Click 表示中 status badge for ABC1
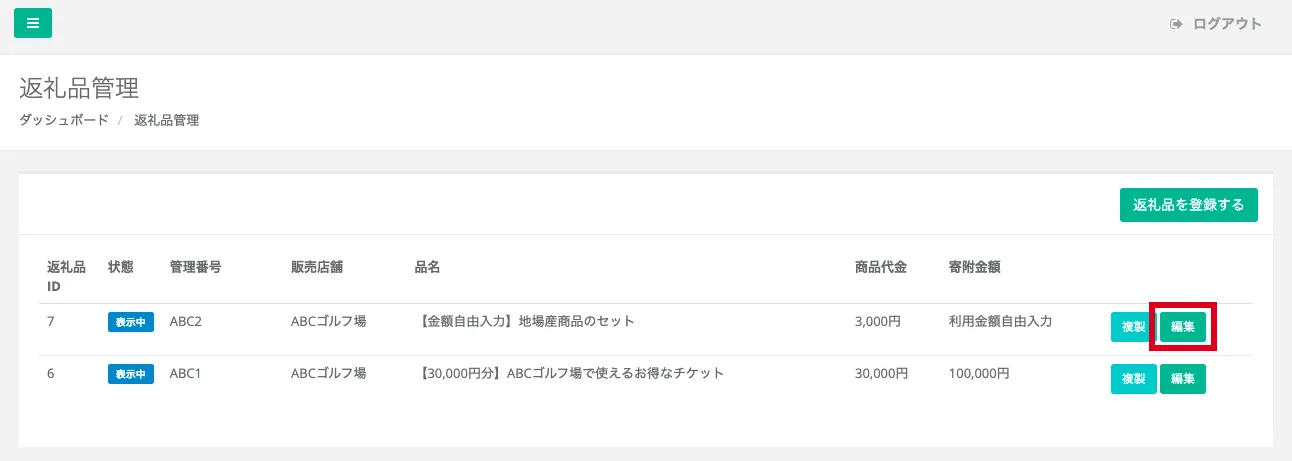1292x461 pixels. 131,374
